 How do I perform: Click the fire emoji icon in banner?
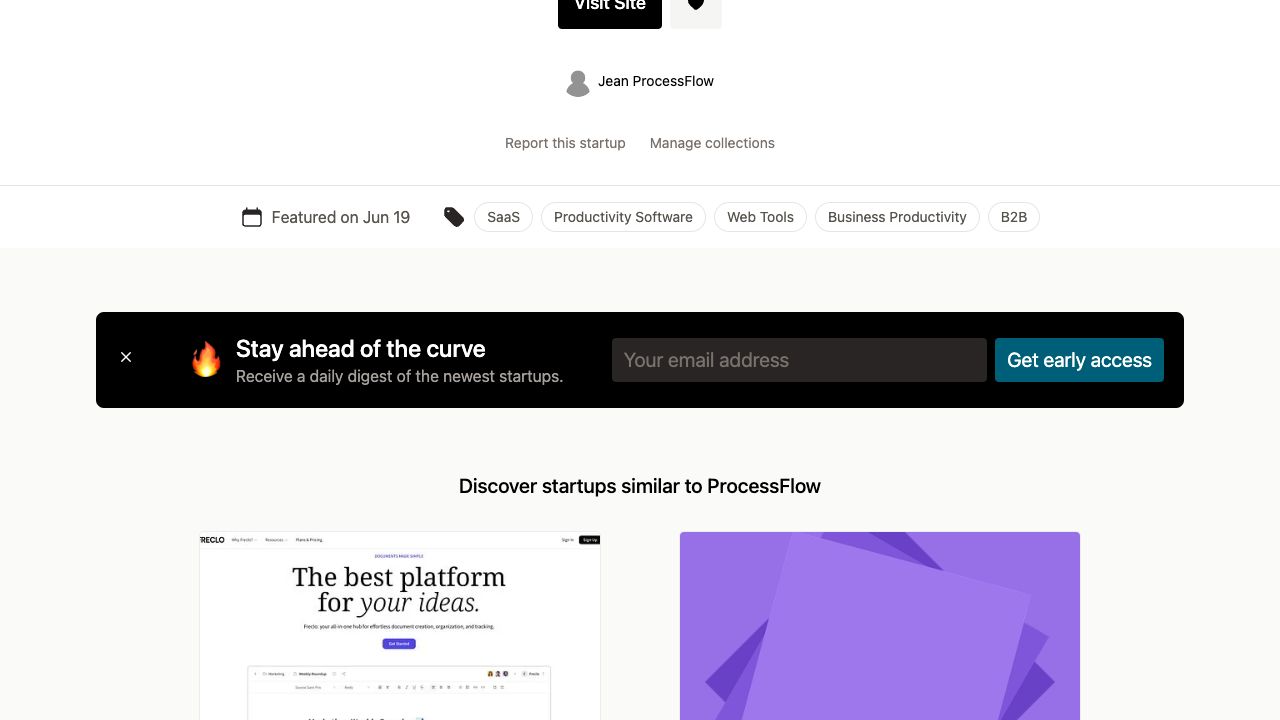(206, 360)
